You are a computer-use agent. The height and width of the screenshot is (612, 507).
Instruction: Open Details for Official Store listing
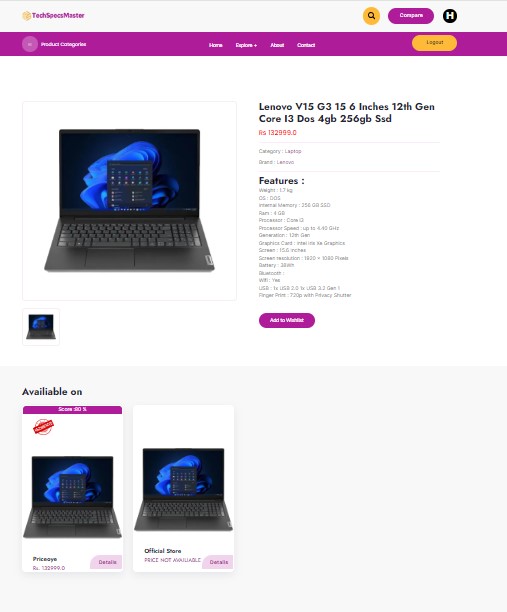coord(218,562)
